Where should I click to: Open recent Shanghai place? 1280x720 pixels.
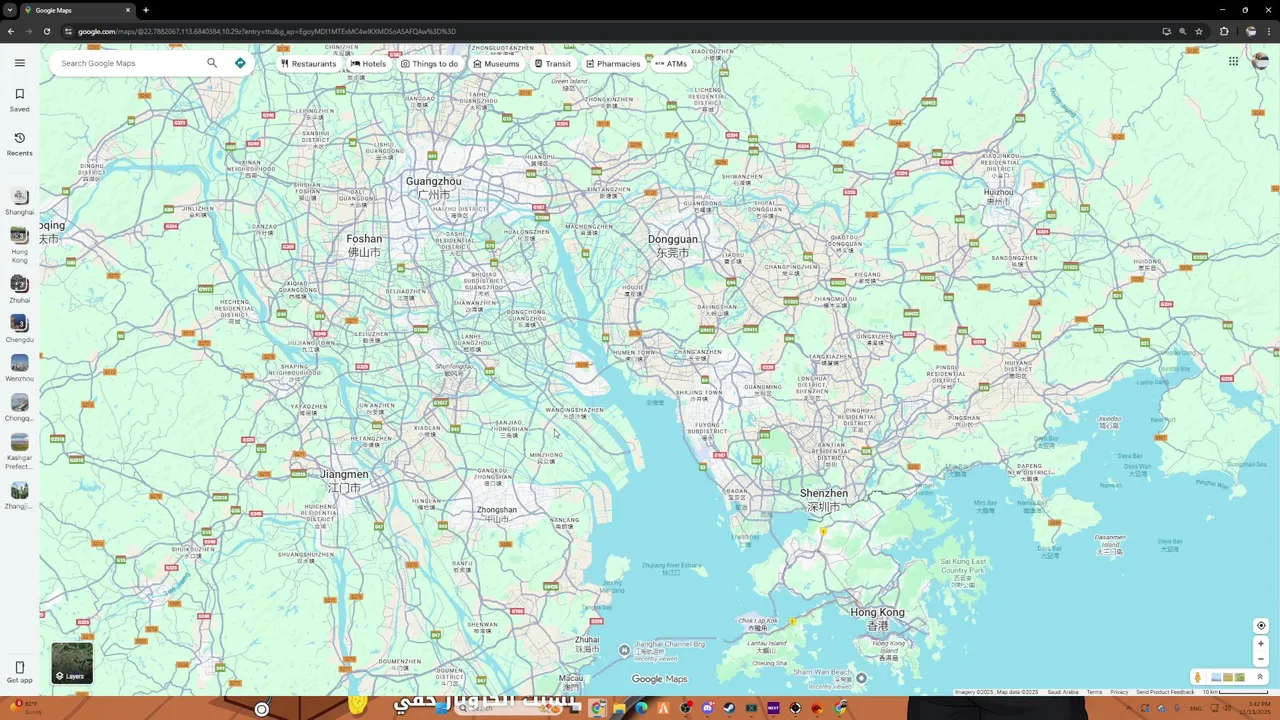tap(19, 202)
